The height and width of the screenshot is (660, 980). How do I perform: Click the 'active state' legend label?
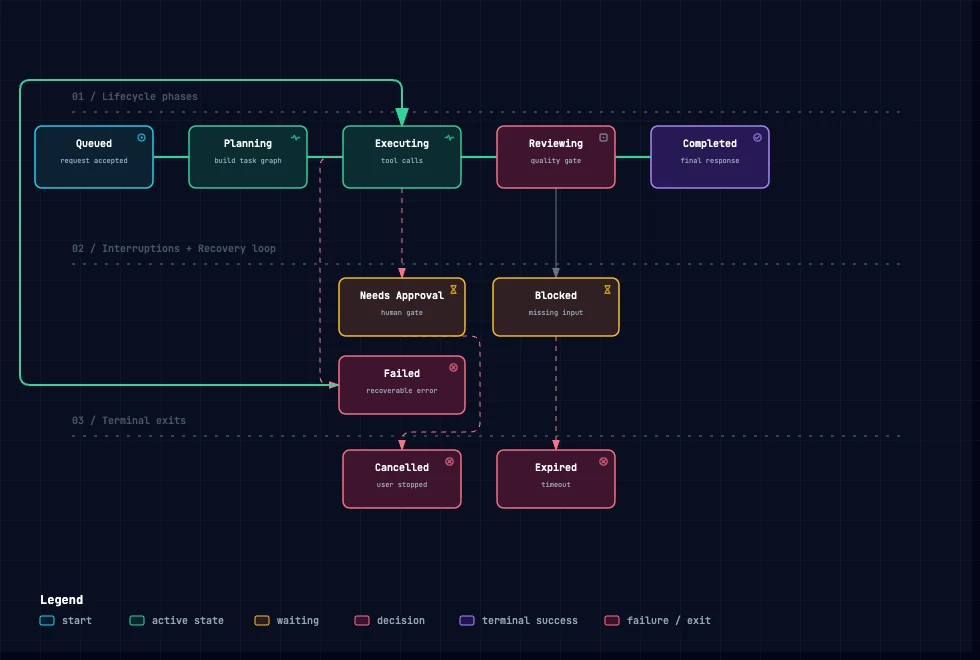click(x=188, y=621)
